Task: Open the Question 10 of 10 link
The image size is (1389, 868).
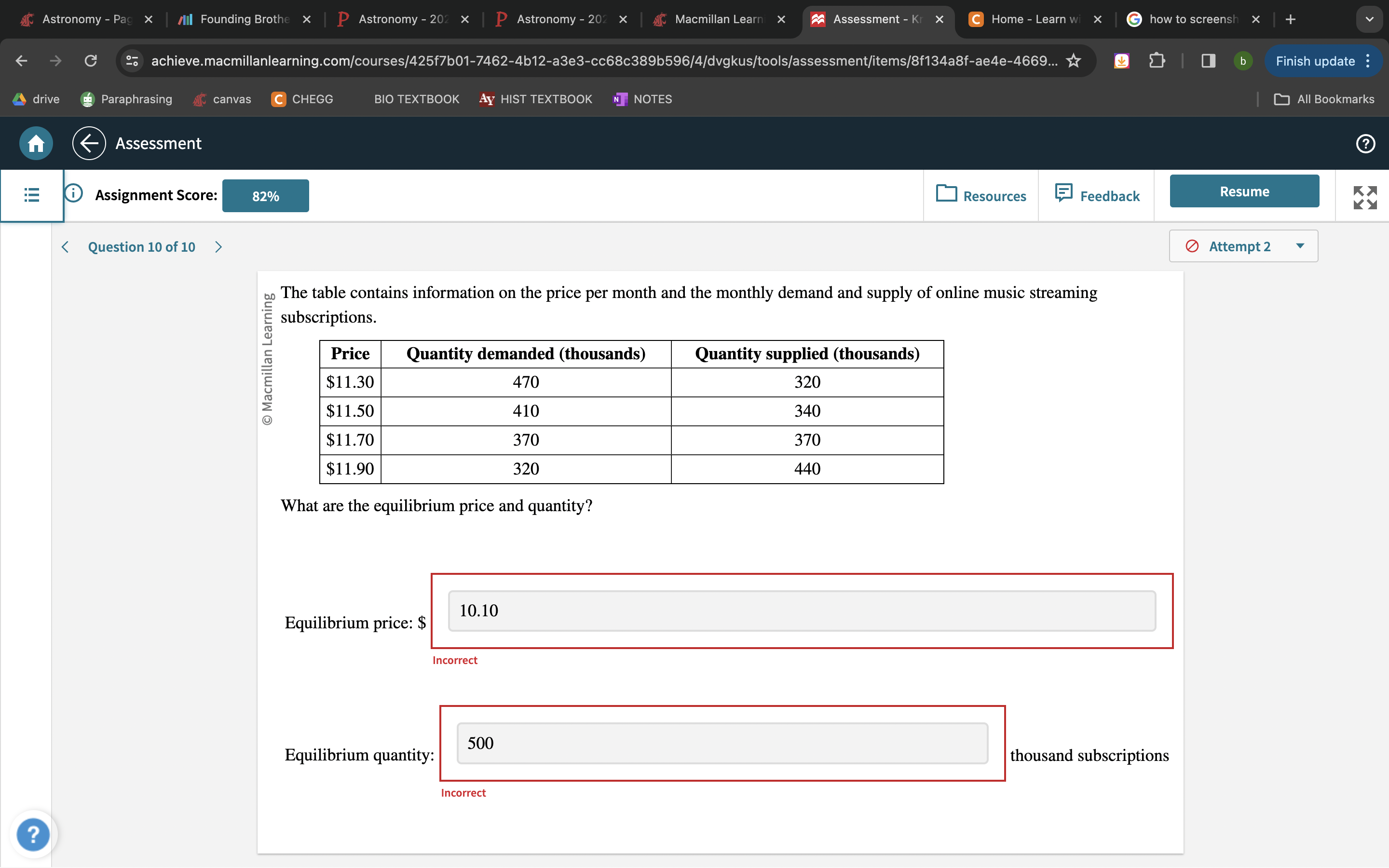Action: pos(141,246)
